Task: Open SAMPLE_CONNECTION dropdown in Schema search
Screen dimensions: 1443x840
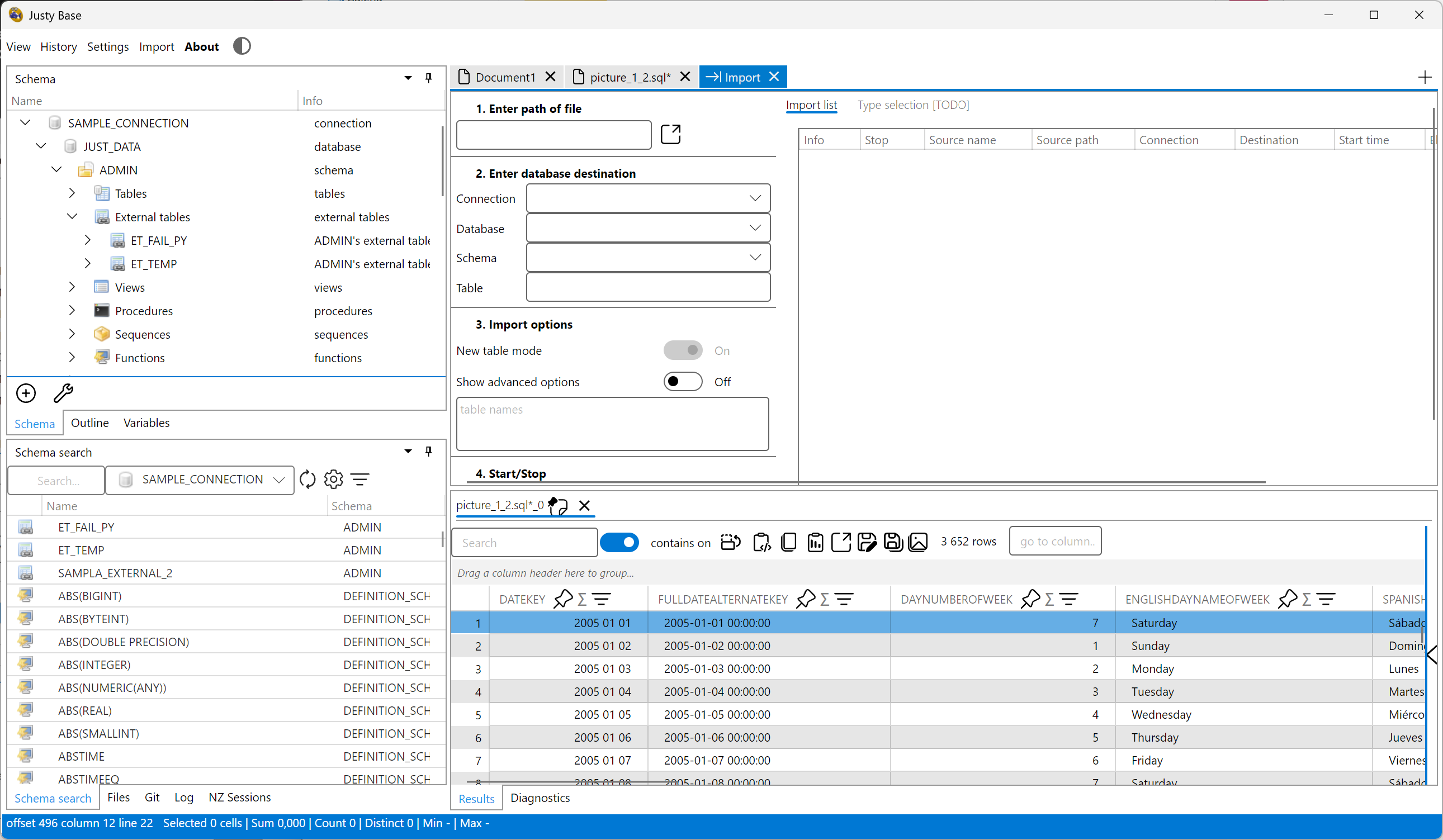Action: pos(200,480)
